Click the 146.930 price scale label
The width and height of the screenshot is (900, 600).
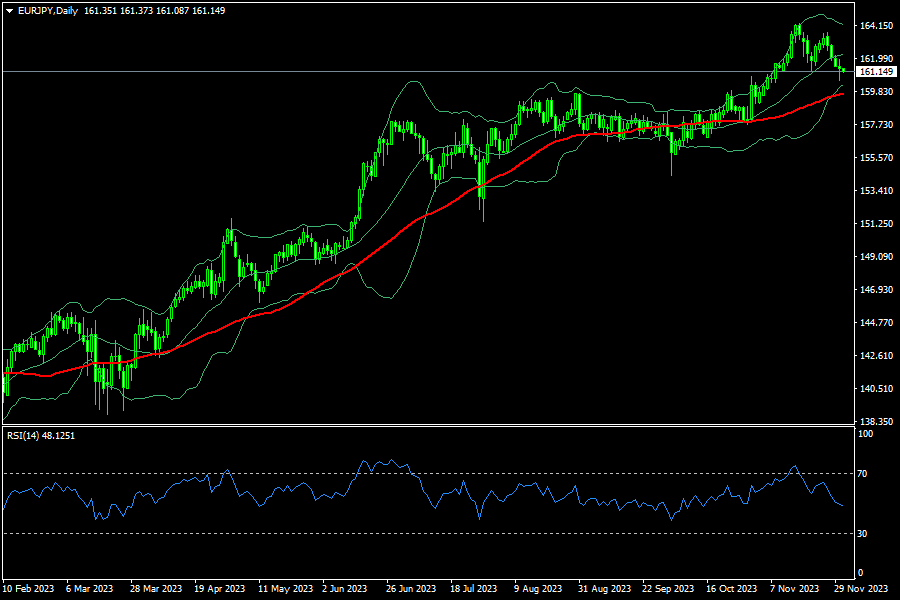tap(876, 290)
